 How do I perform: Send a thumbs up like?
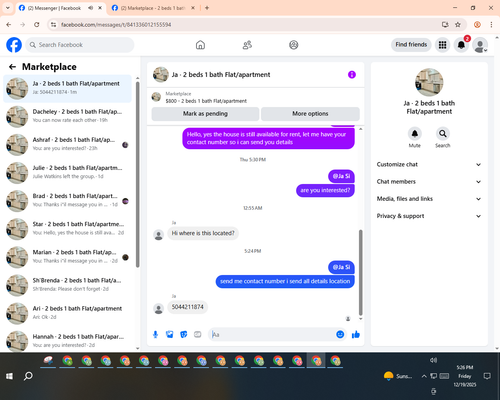point(356,334)
